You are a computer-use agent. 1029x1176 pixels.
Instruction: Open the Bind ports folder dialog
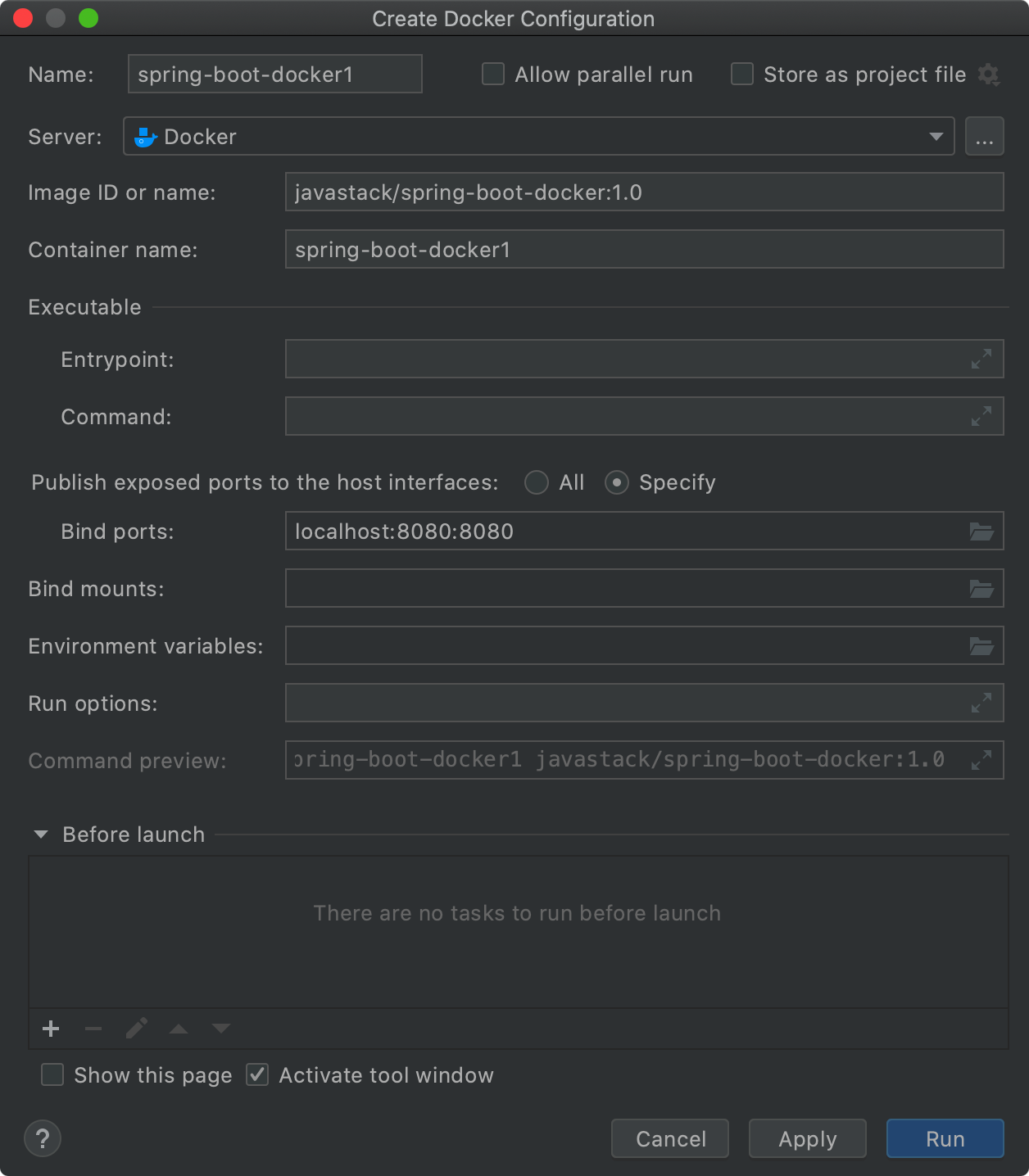[x=981, y=531]
